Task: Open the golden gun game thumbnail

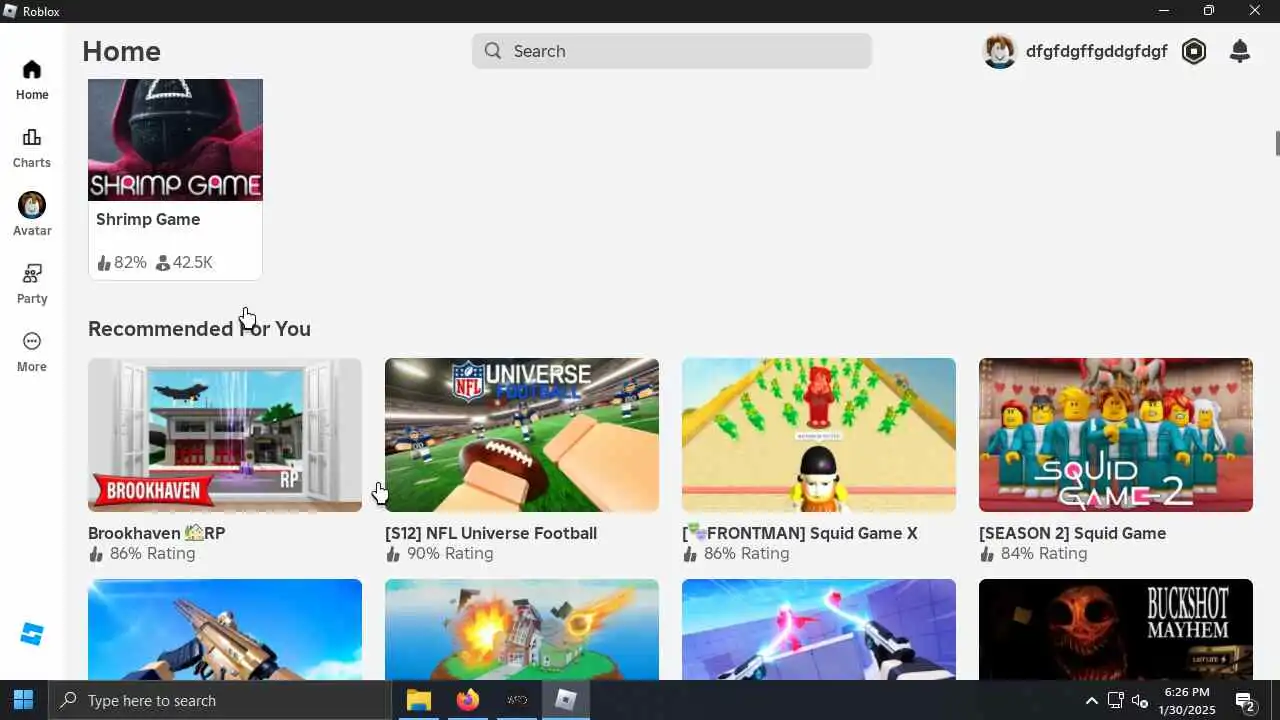Action: pyautogui.click(x=225, y=629)
